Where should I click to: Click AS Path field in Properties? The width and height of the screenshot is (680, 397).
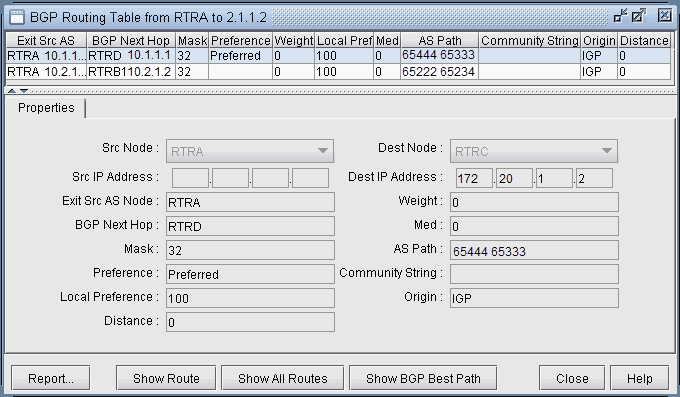(x=534, y=250)
